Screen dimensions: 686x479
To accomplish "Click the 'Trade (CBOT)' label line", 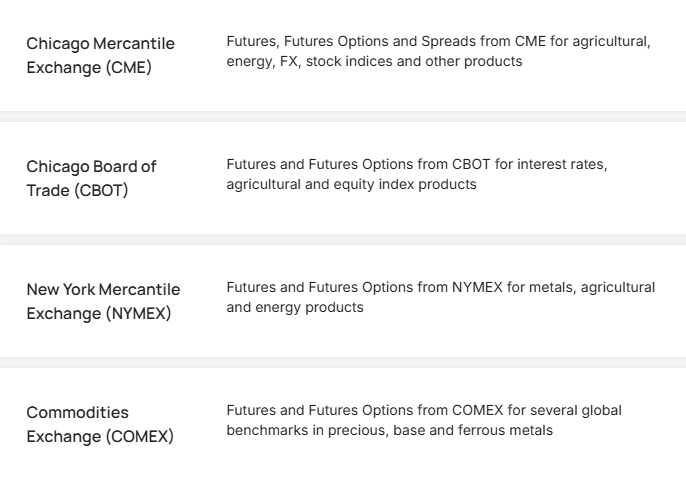I will [77, 191].
